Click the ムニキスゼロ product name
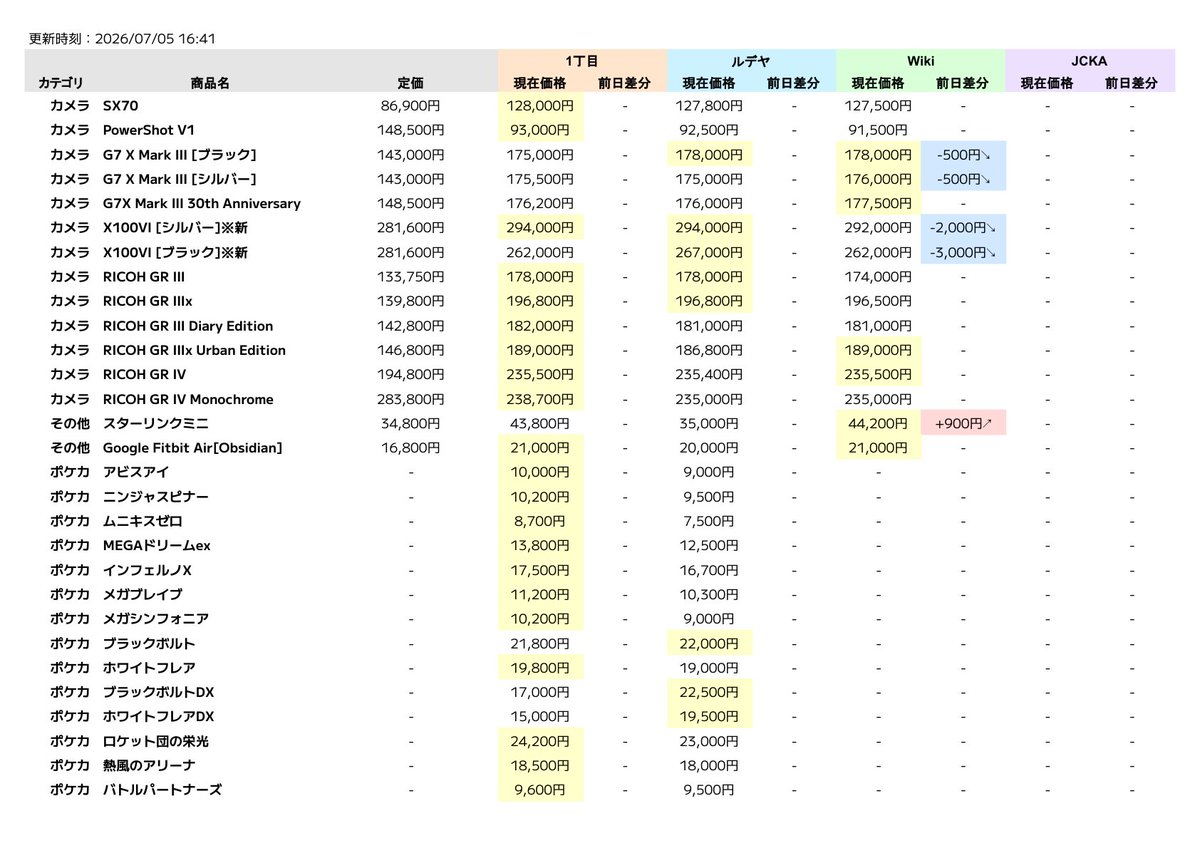Viewport: 1200px width, 848px height. [x=143, y=521]
